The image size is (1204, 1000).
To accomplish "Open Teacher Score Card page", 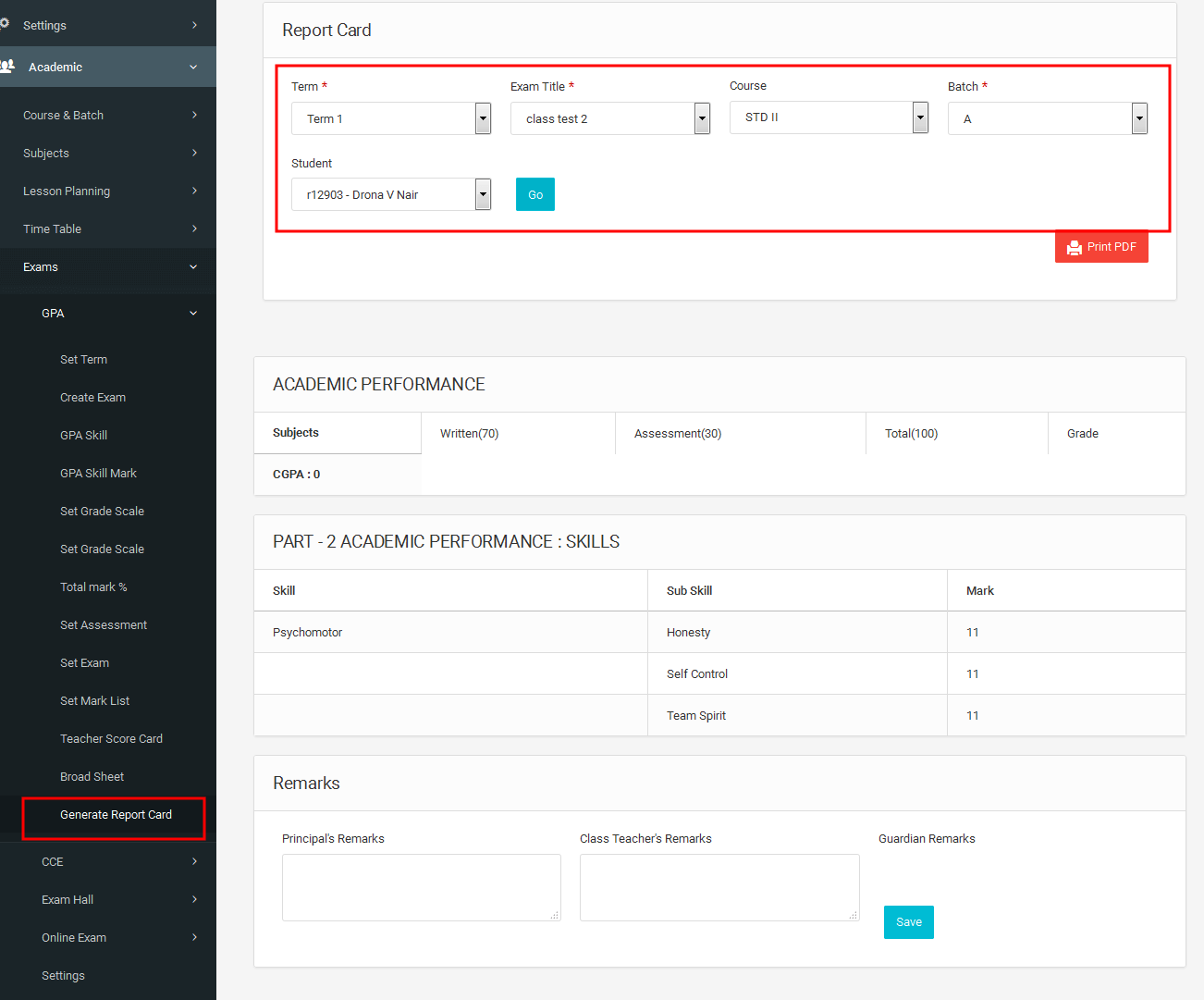I will click(111, 738).
